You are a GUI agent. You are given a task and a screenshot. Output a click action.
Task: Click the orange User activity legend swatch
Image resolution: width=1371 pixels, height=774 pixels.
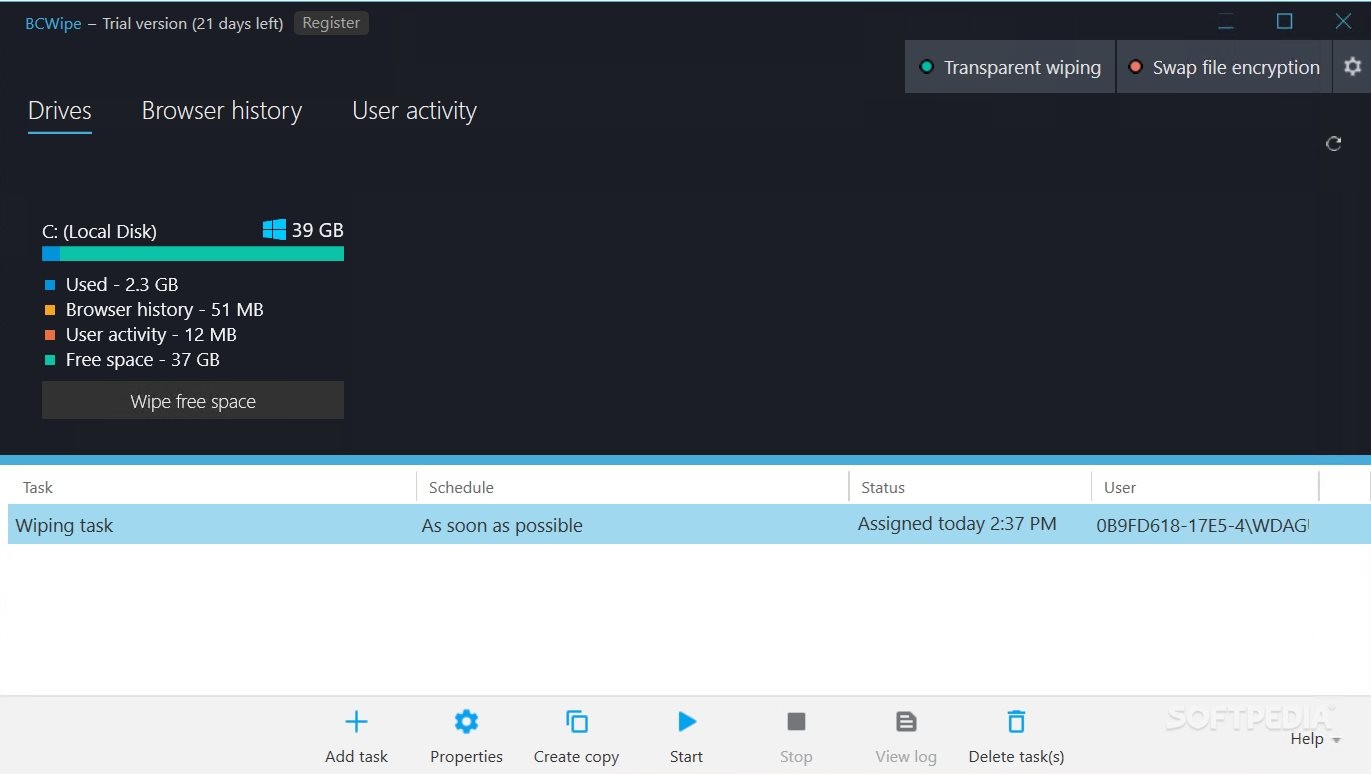tap(50, 335)
